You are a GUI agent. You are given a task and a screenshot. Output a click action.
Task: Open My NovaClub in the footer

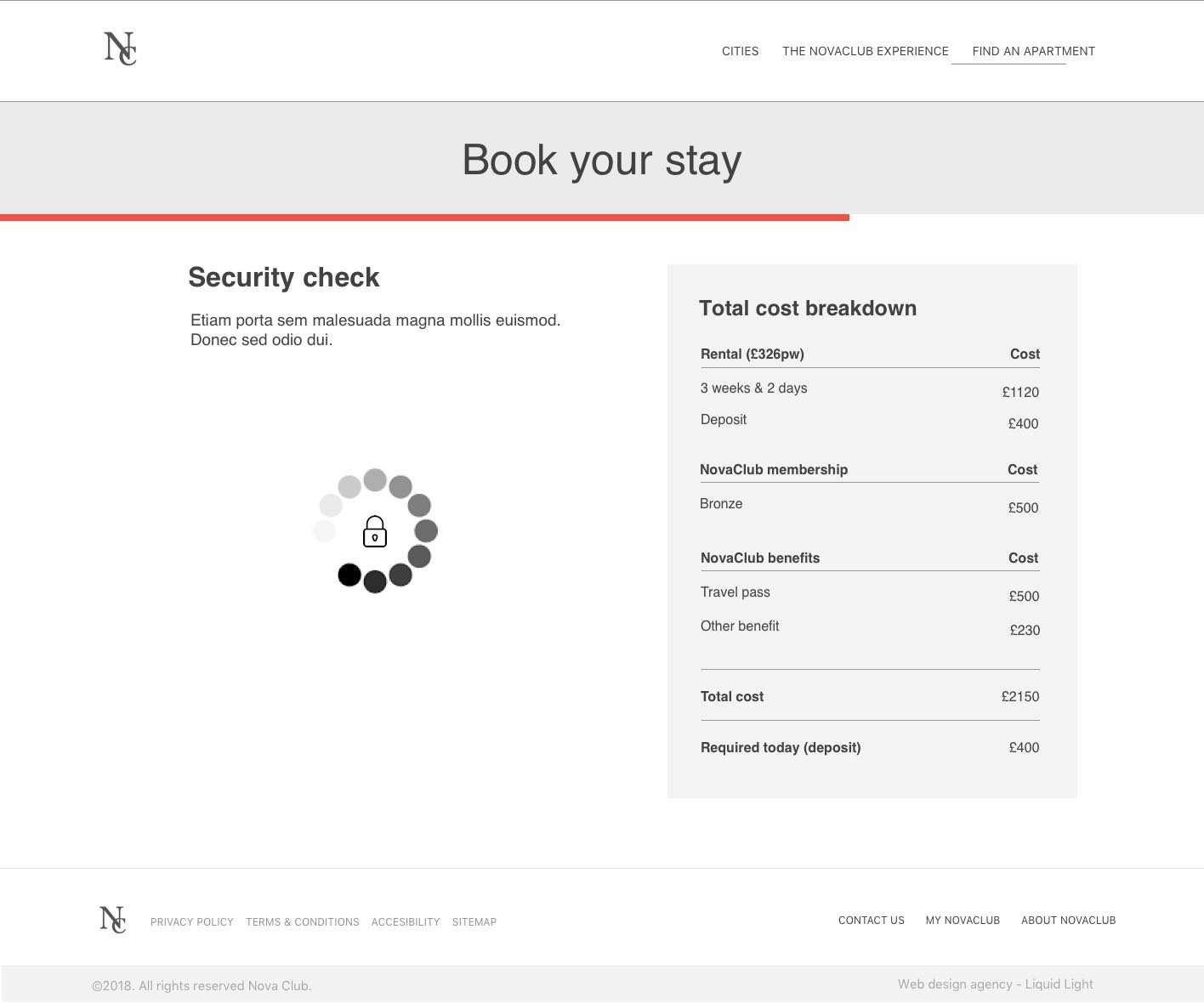point(963,921)
